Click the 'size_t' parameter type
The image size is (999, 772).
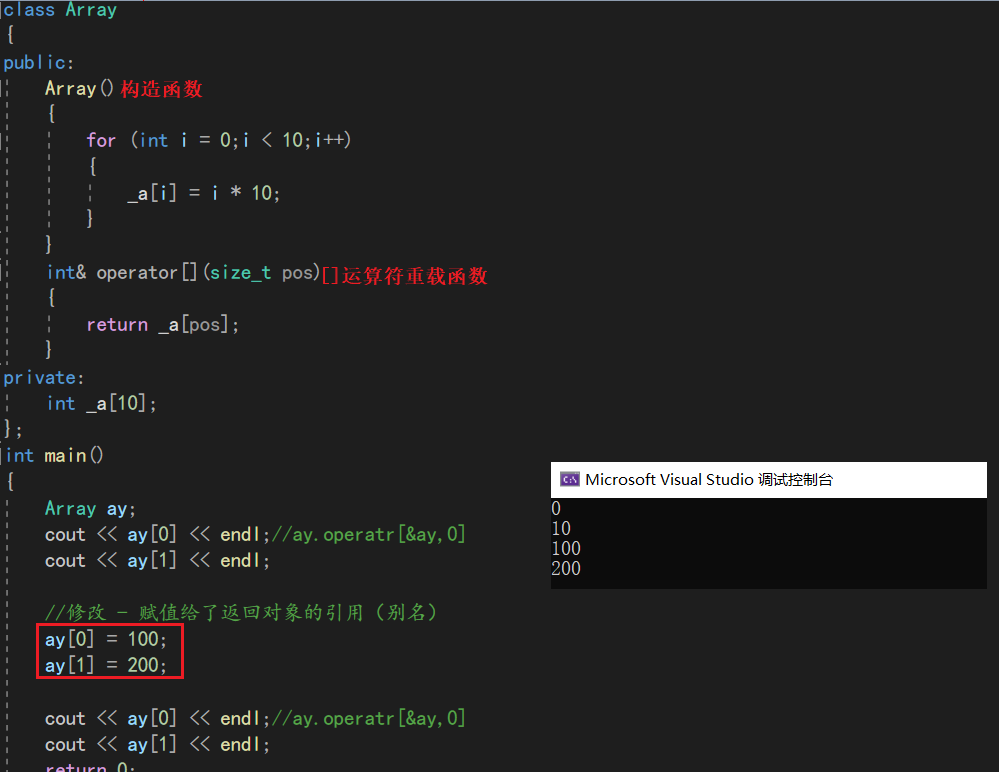click(x=241, y=273)
